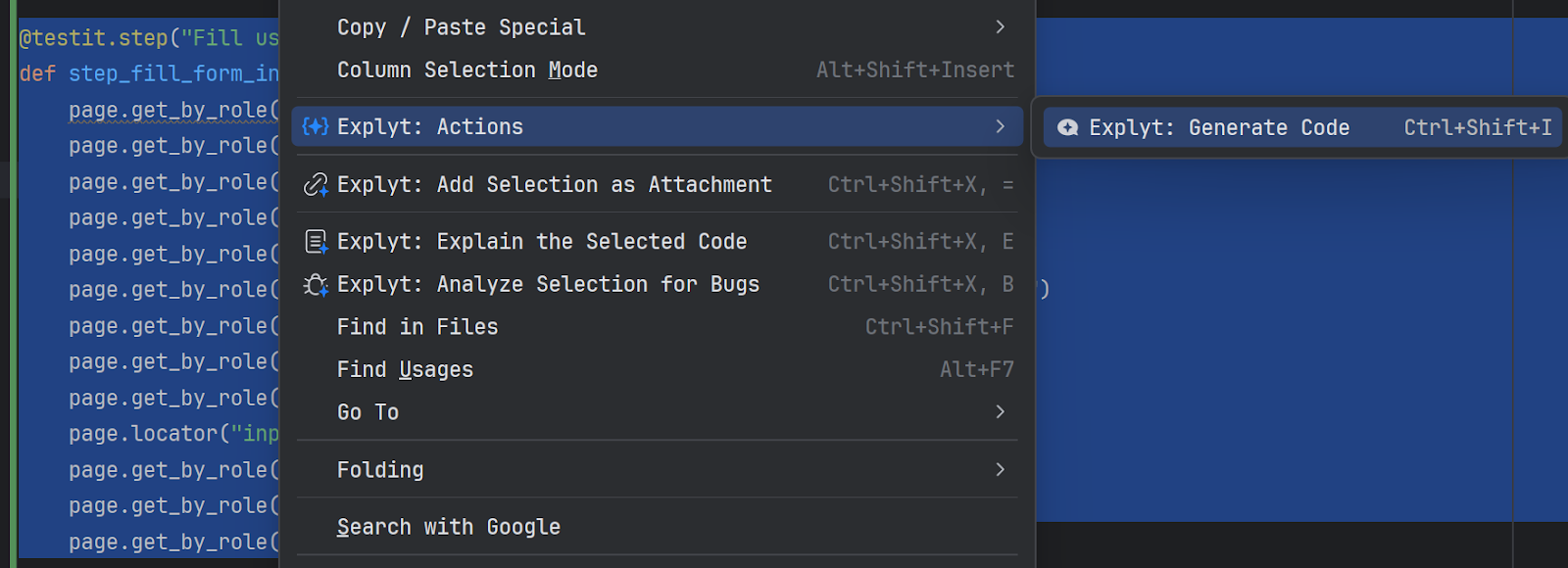The image size is (1568, 568).
Task: Choose Find Usages from the menu
Action: tap(405, 370)
